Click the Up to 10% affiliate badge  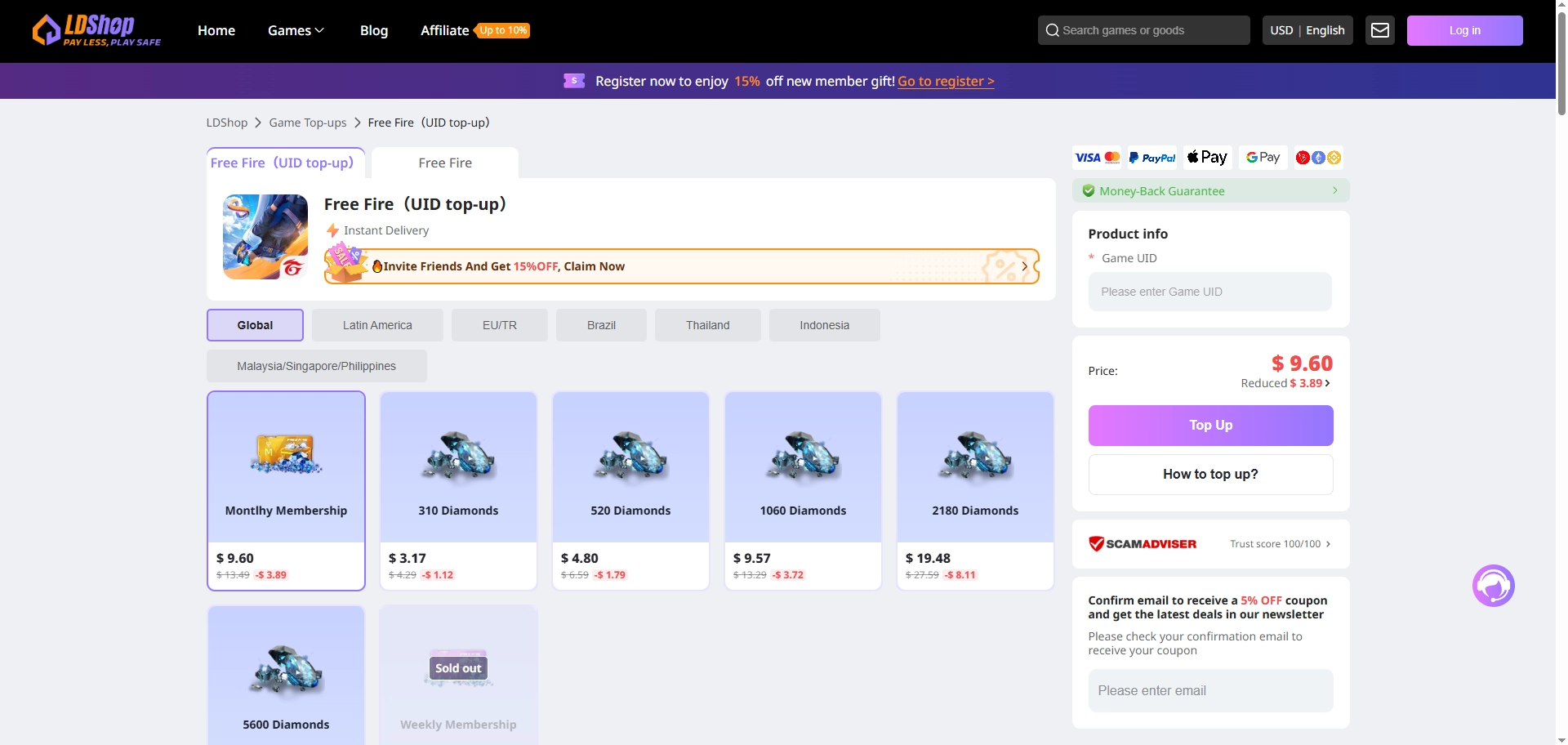(502, 30)
